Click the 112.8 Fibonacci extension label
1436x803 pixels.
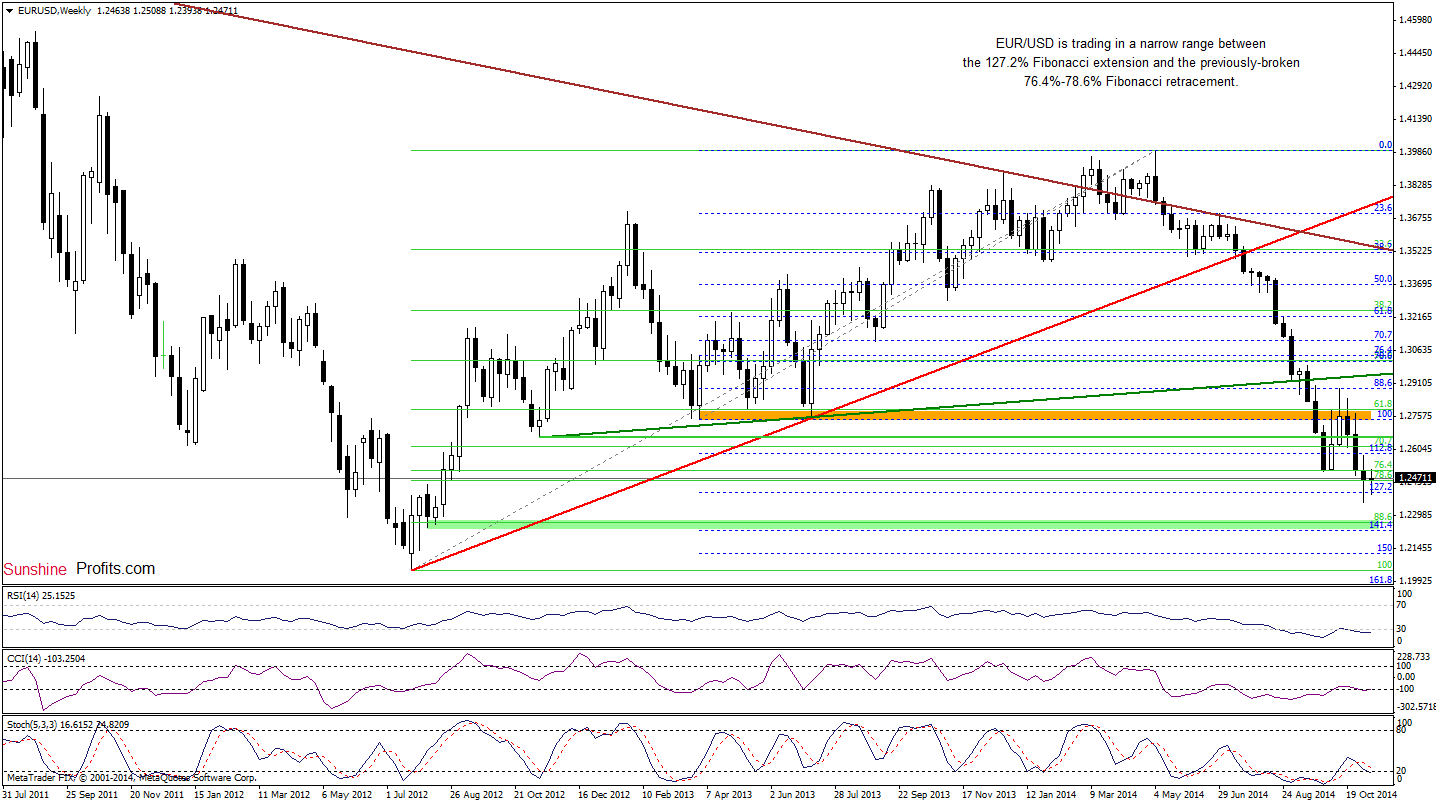[x=1381, y=449]
